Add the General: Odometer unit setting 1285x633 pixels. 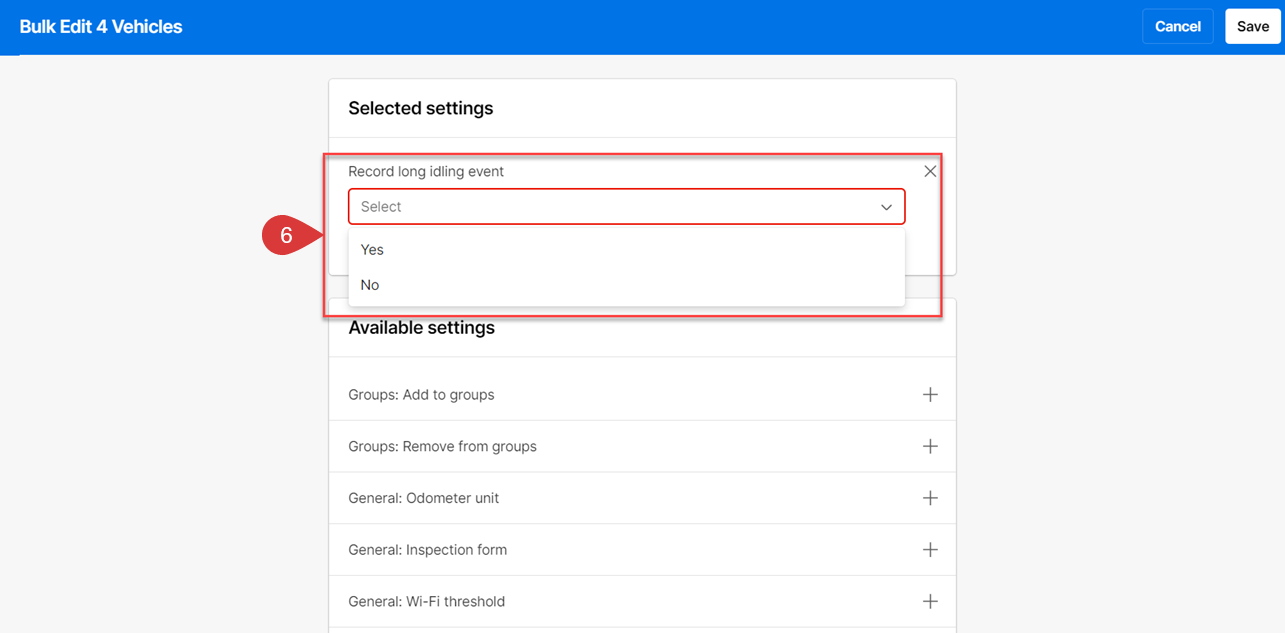(x=930, y=498)
